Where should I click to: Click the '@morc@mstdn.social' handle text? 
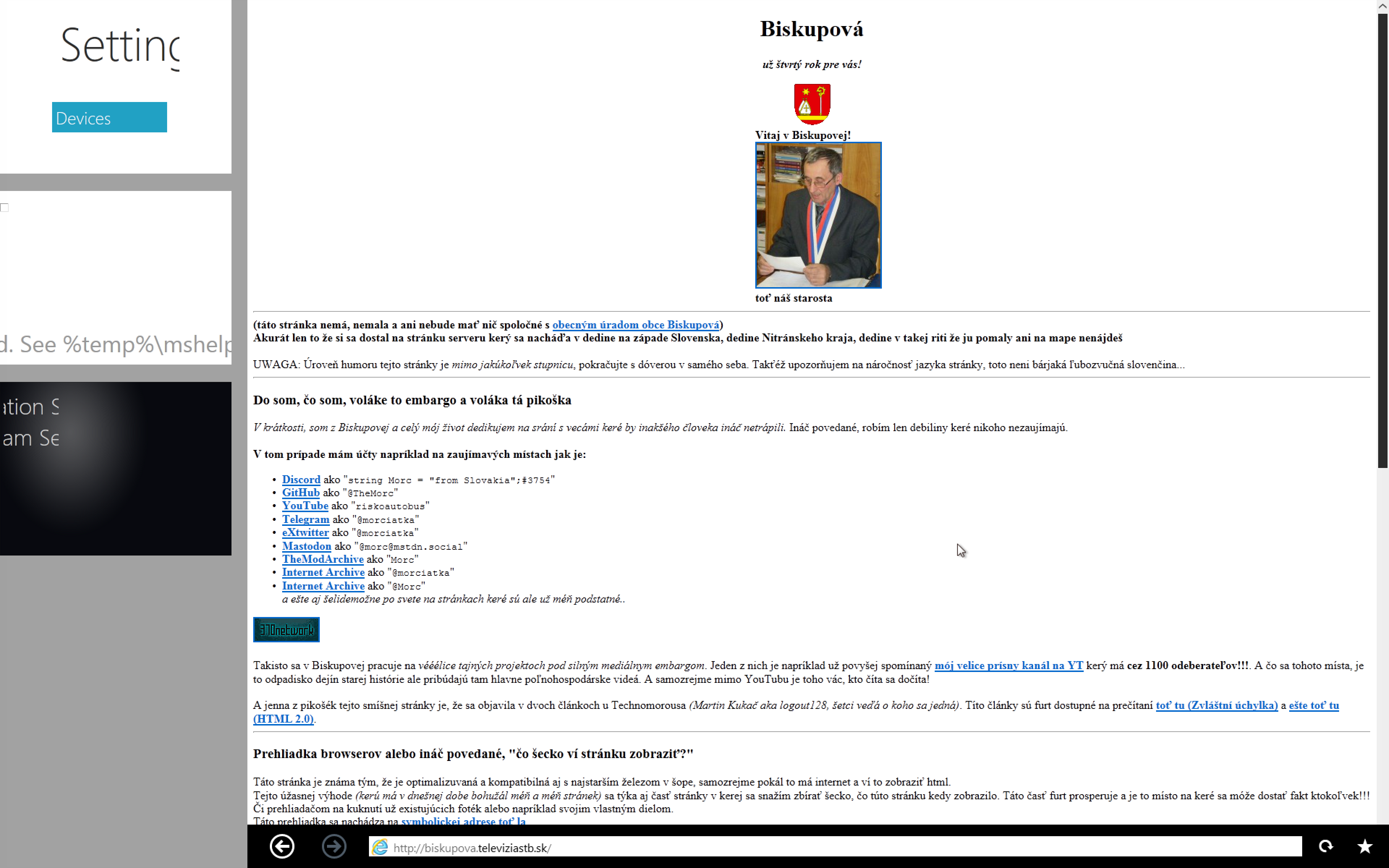pyautogui.click(x=411, y=546)
